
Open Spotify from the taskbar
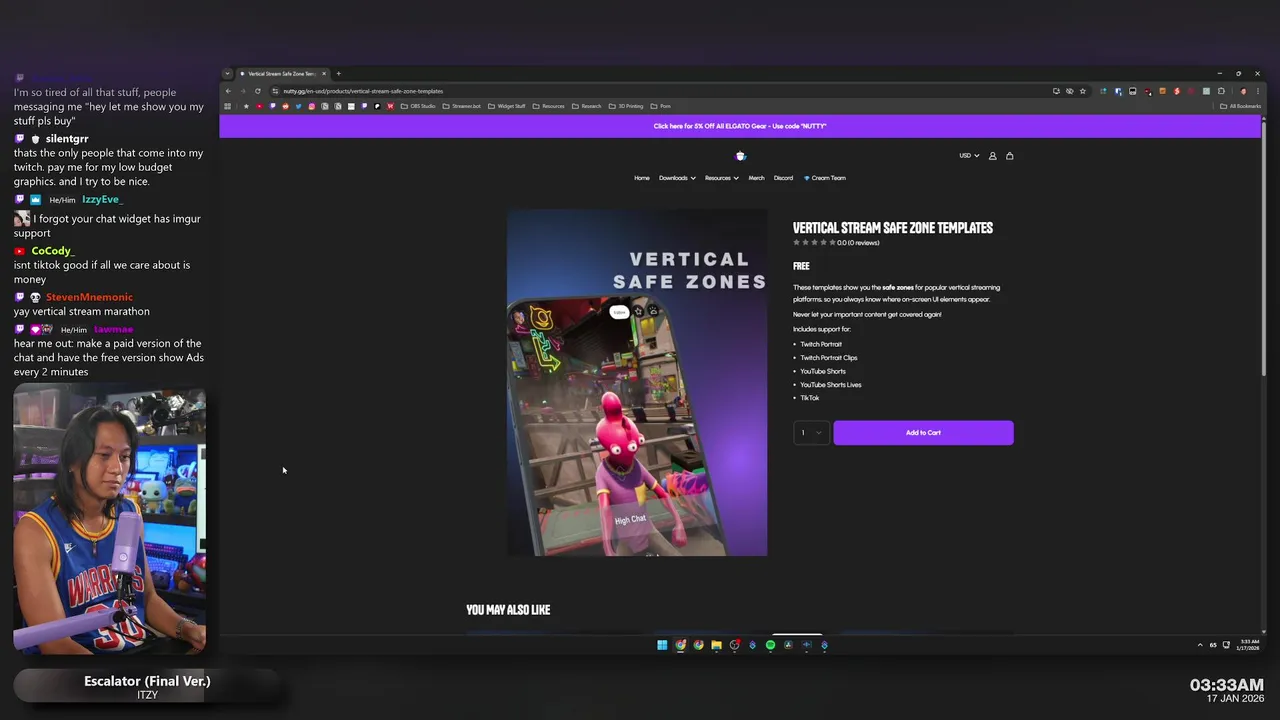coord(770,645)
